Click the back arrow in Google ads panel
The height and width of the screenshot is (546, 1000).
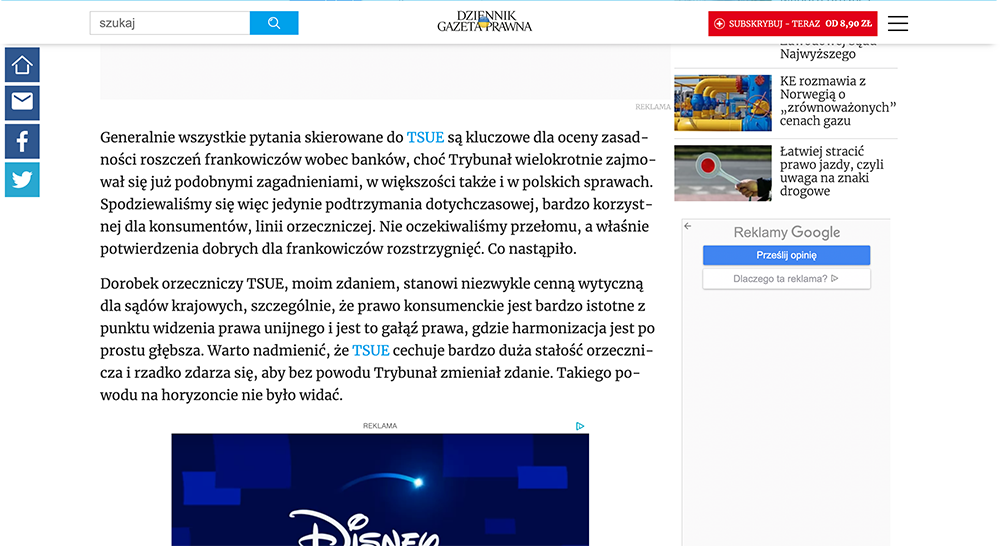click(x=688, y=227)
